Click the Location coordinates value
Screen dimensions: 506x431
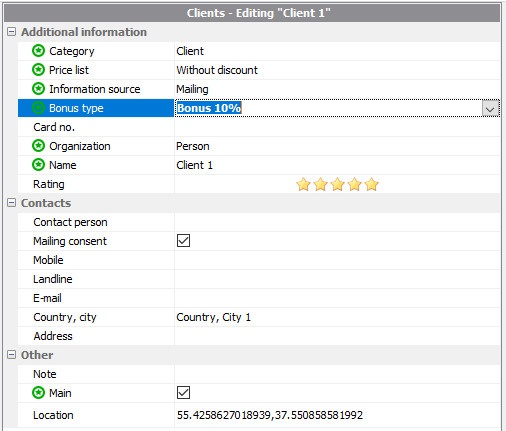point(270,415)
